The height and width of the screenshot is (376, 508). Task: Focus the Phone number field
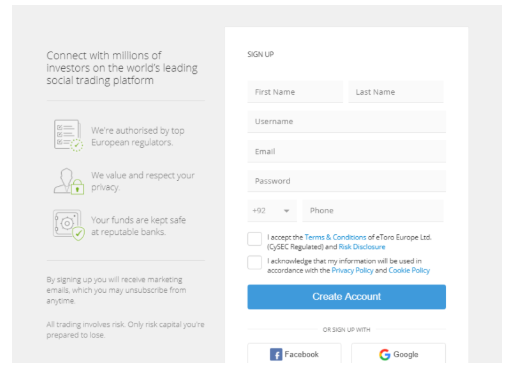coord(373,211)
